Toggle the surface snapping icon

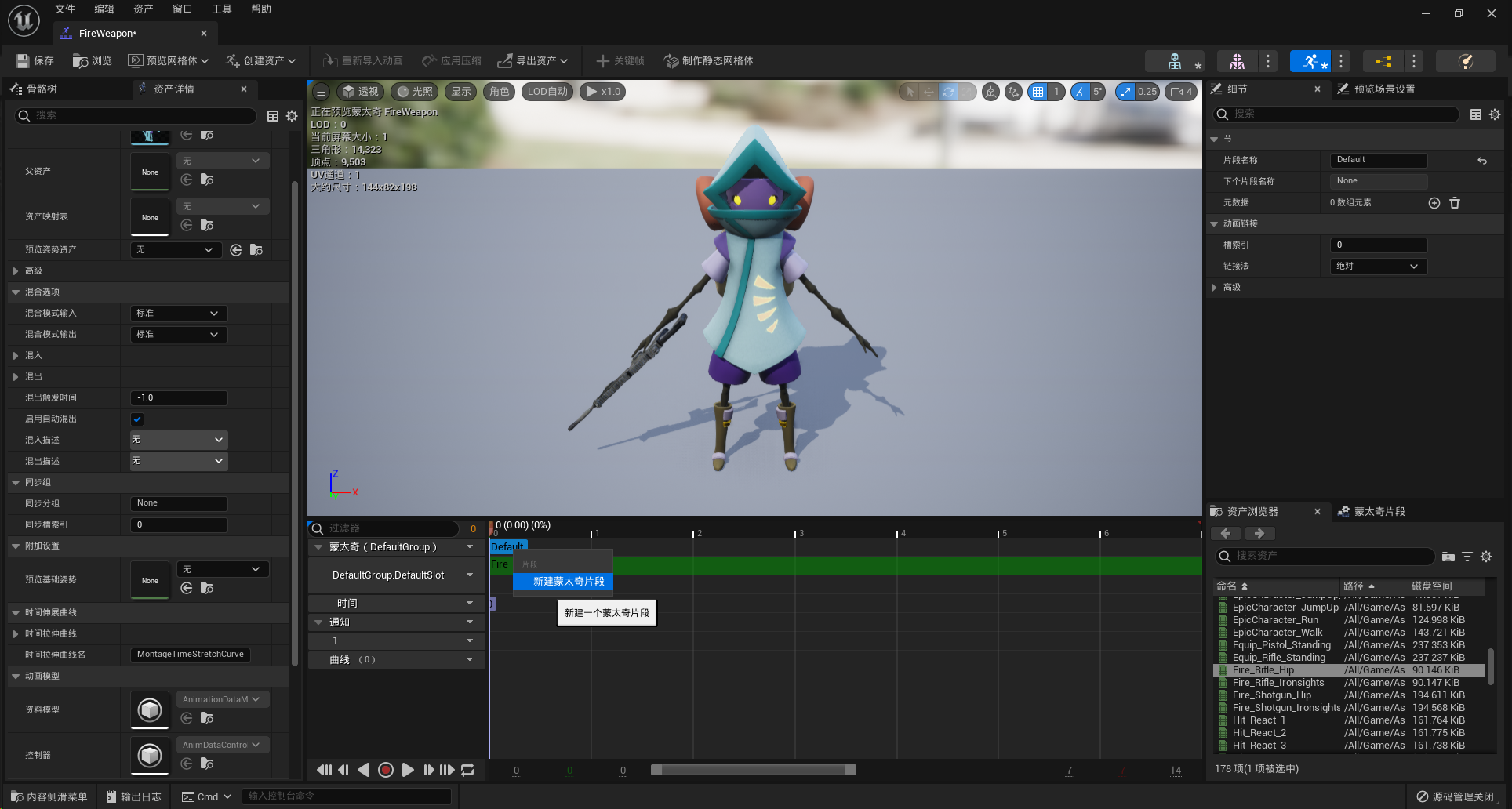[1013, 92]
